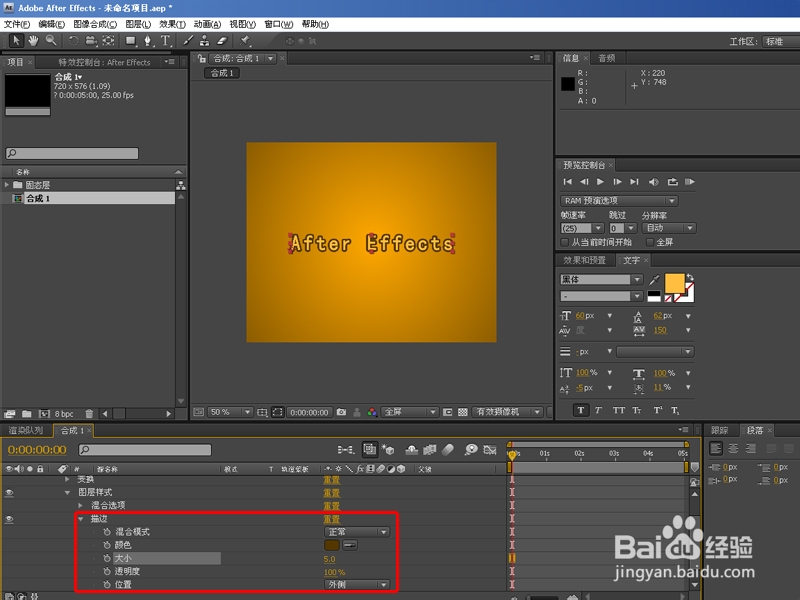Toggle stopwatch for 透明度 property
The width and height of the screenshot is (800, 600).
click(107, 571)
